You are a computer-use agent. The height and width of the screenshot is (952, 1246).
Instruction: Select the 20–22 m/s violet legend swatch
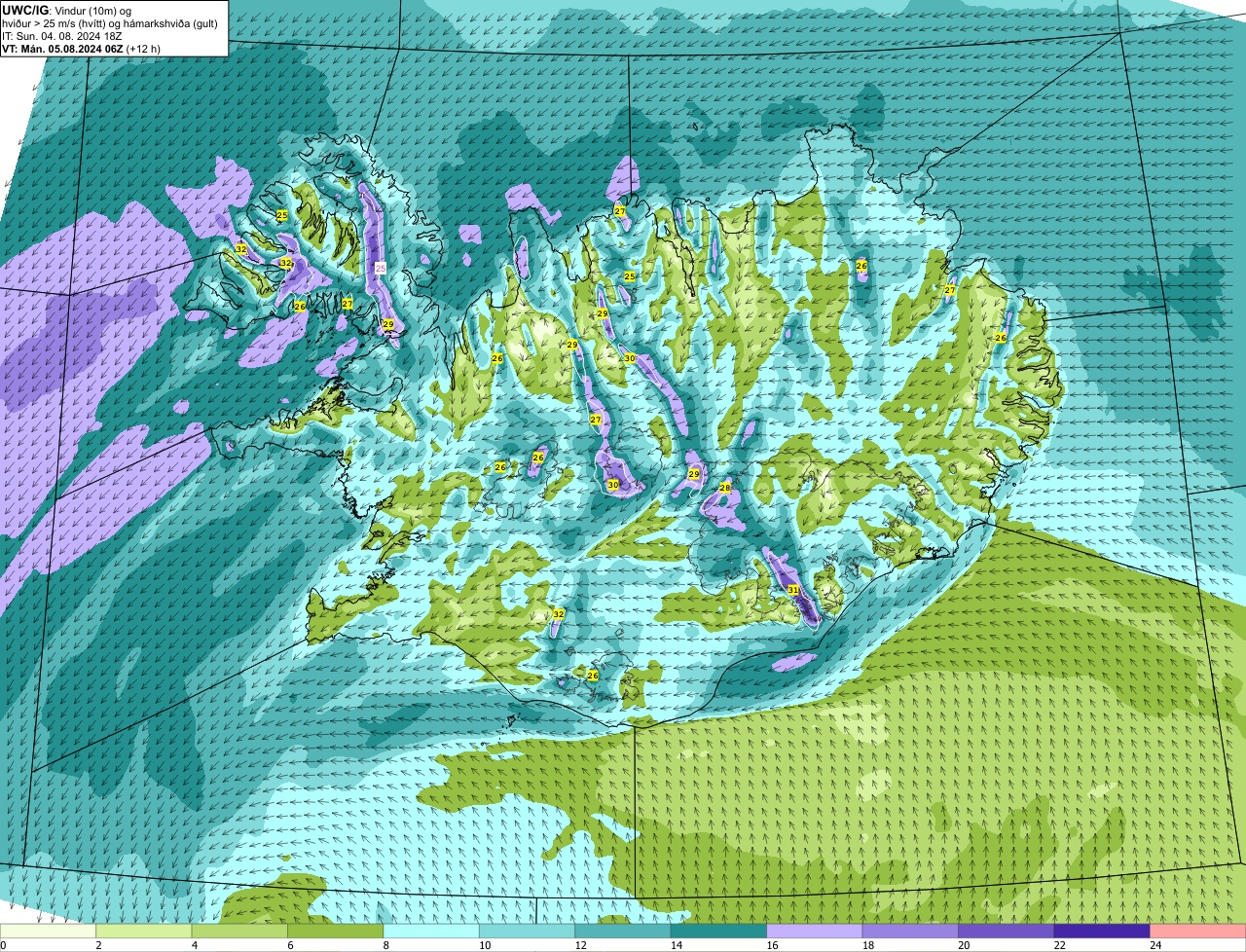coord(1007,932)
